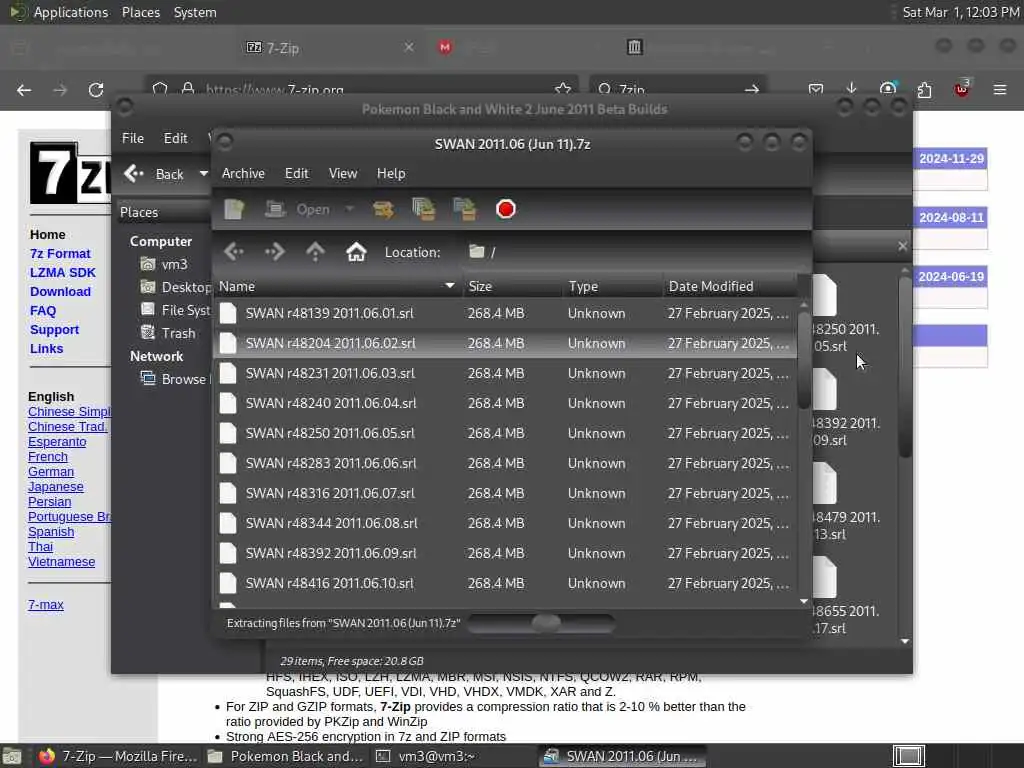
Task: Go back with the archive left arrow
Action: (234, 252)
